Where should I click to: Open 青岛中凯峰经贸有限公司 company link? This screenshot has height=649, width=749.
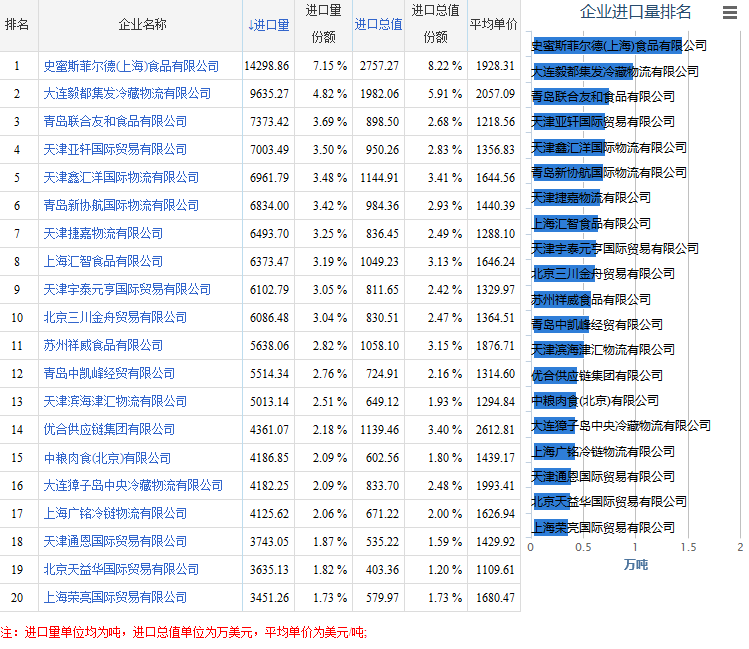coord(109,373)
